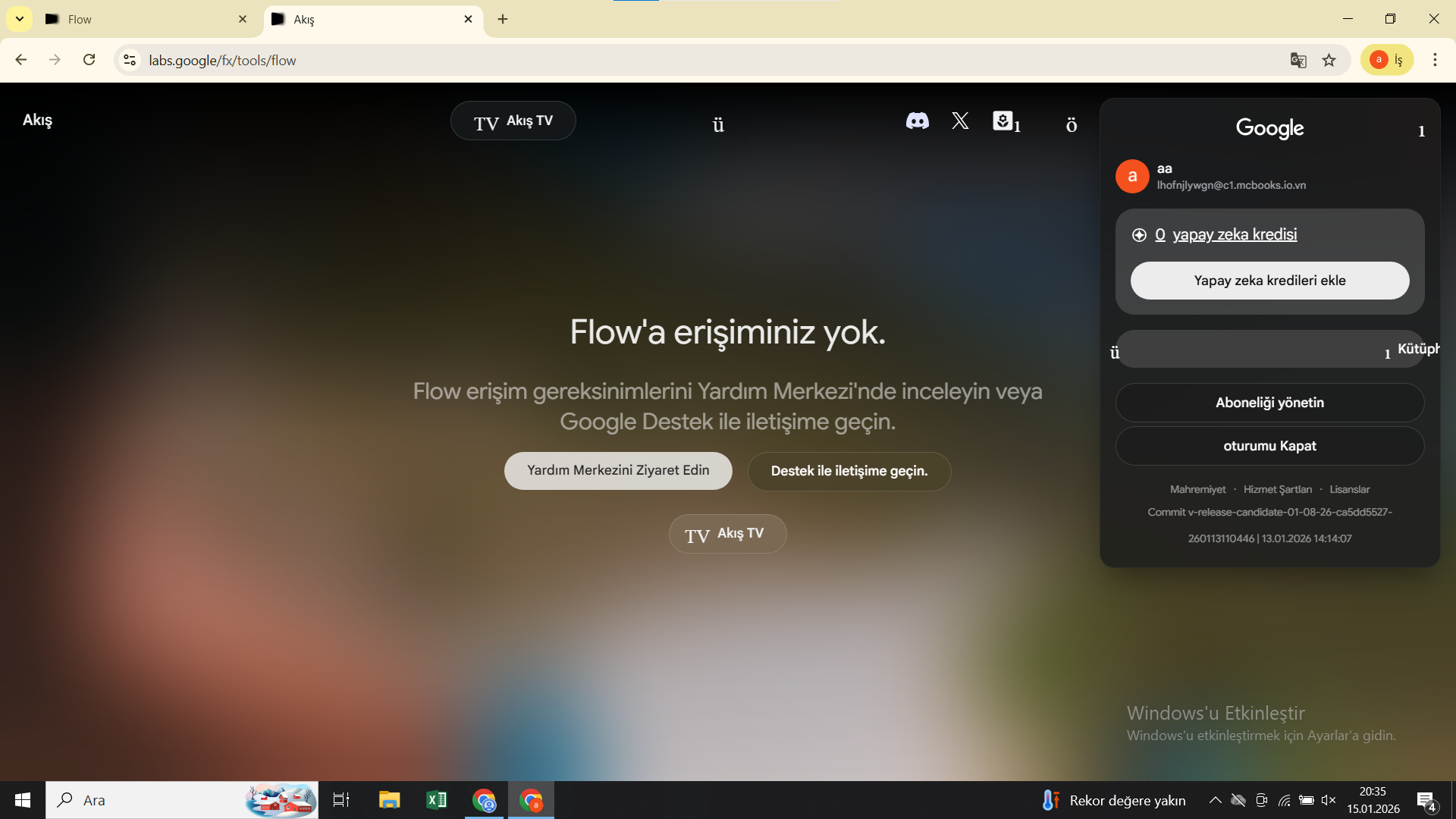The width and height of the screenshot is (1456, 819).
Task: Click the Meet Now tray icon
Action: point(1261,800)
